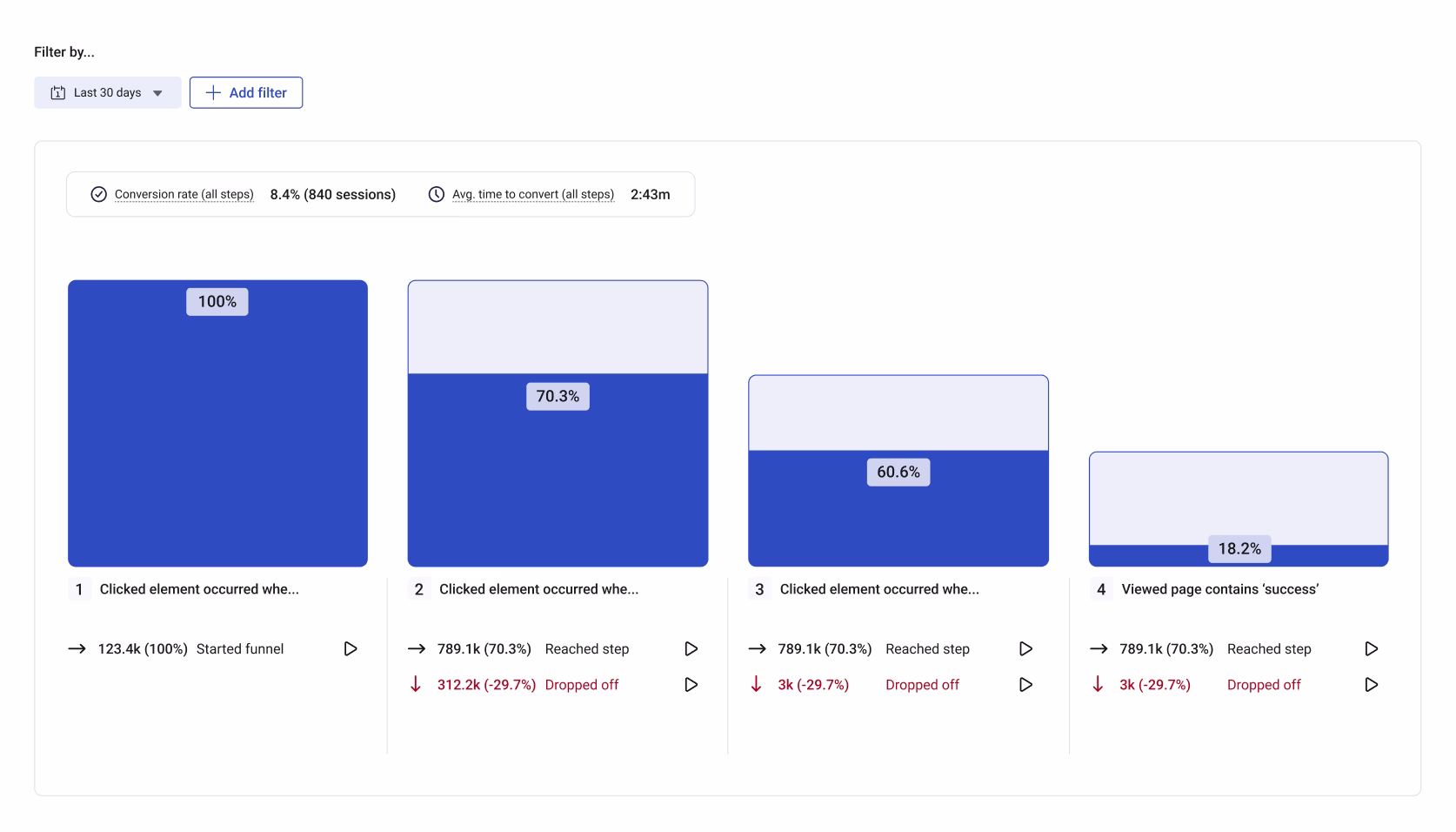This screenshot has width=1456, height=832.
Task: Play sessions that reached step 3
Action: [1026, 648]
